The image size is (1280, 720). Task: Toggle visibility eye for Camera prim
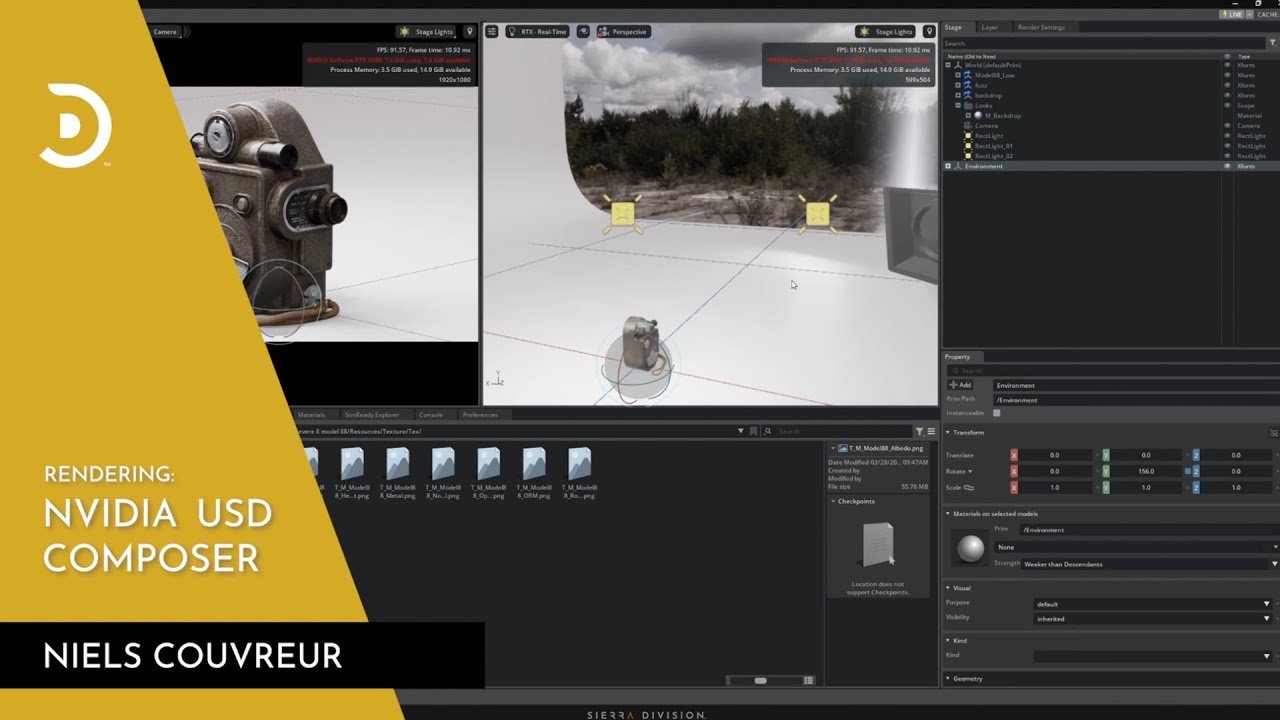pyautogui.click(x=1228, y=126)
